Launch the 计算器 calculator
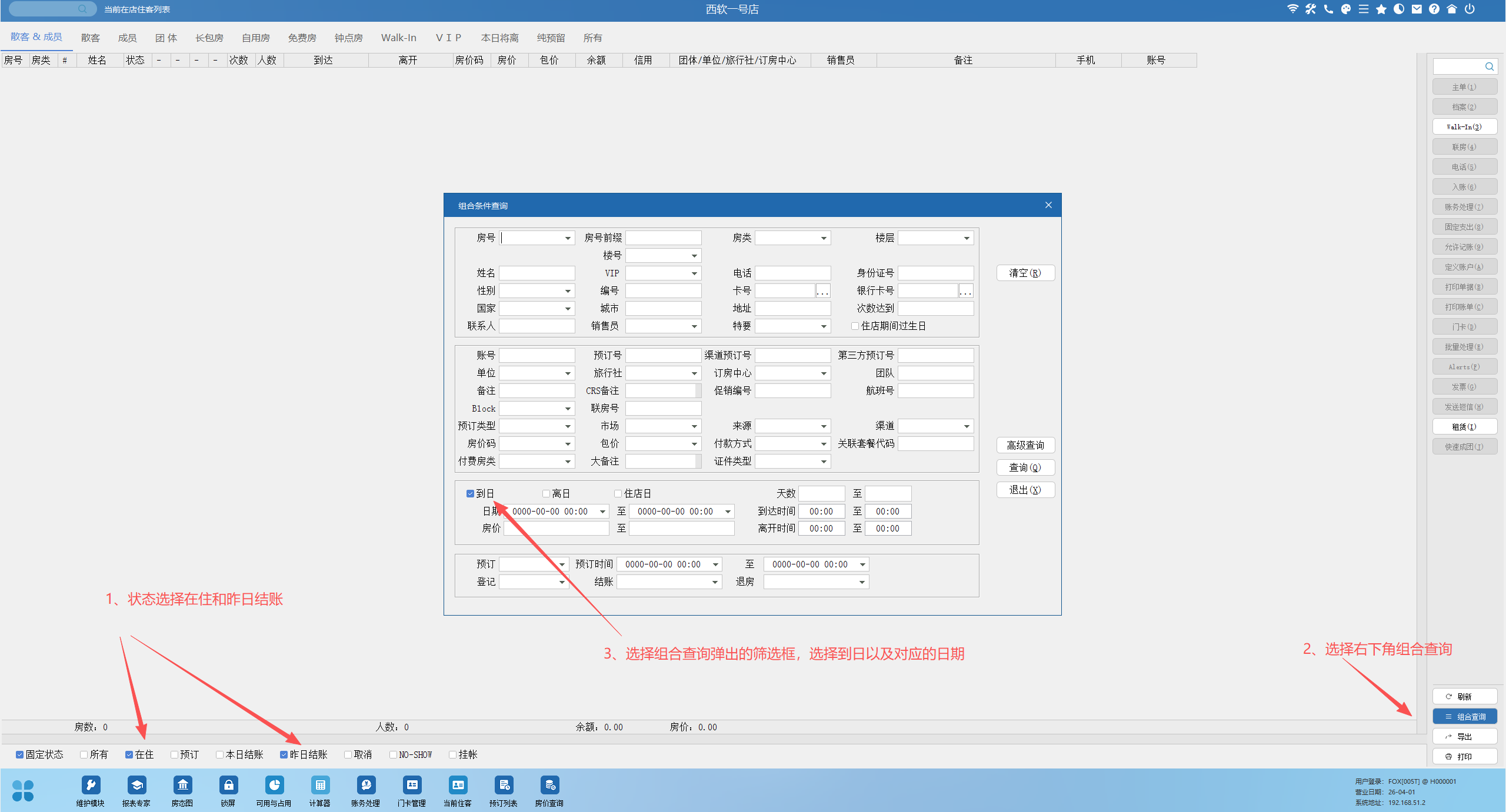The width and height of the screenshot is (1506, 812). pyautogui.click(x=320, y=791)
